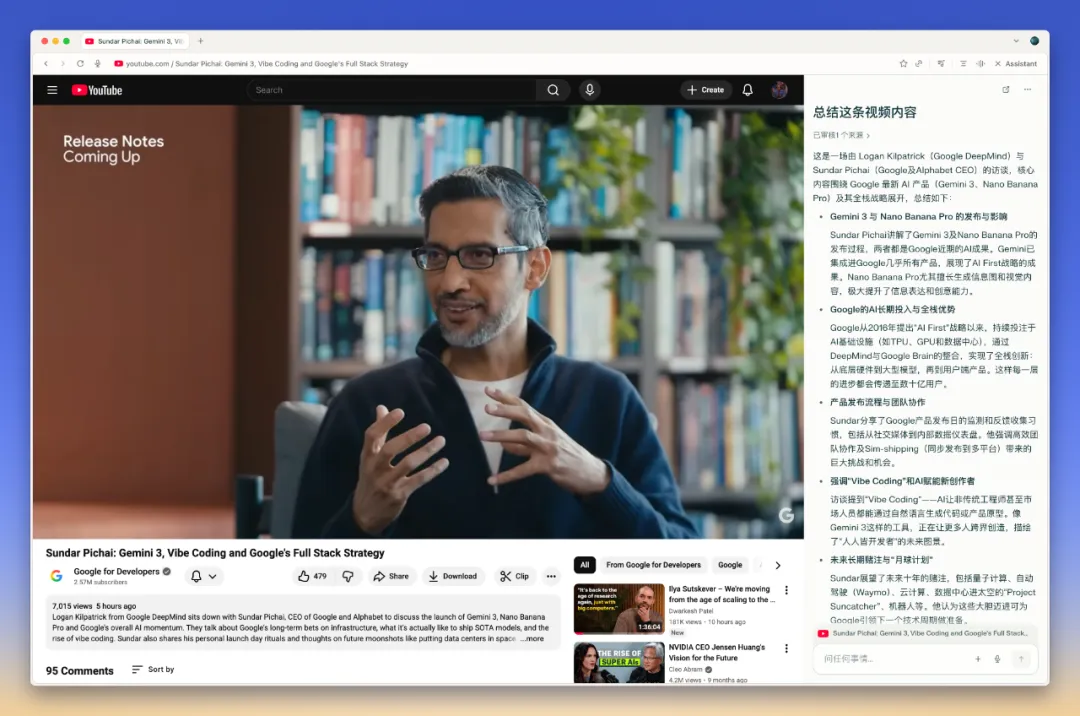The width and height of the screenshot is (1080, 716).
Task: Open more actions ellipsis beside Clip
Action: [551, 576]
